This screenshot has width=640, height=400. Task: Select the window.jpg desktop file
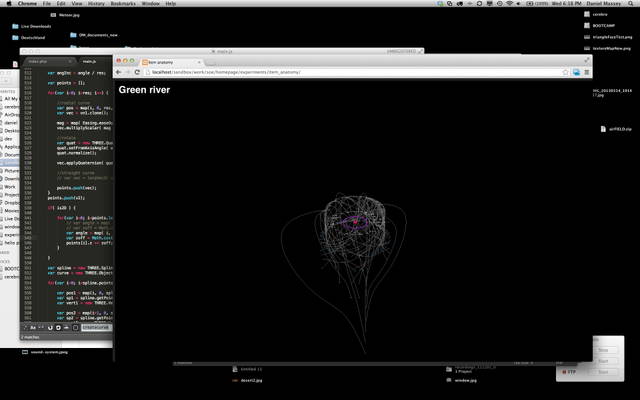click(462, 380)
